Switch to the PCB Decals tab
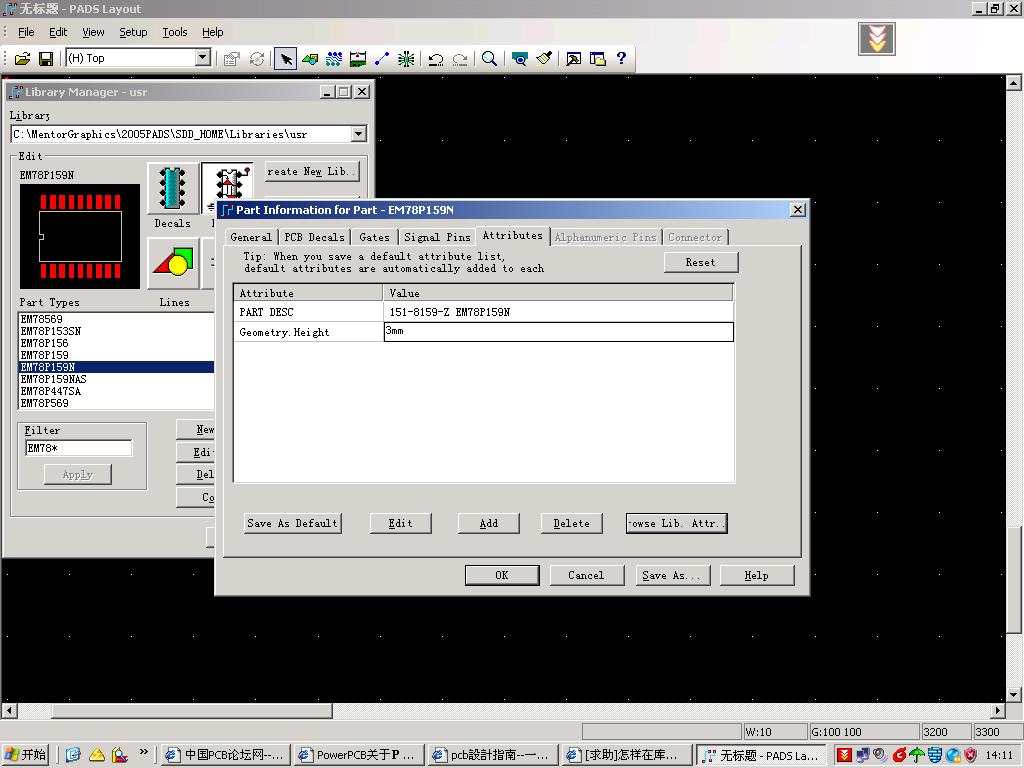 [314, 238]
